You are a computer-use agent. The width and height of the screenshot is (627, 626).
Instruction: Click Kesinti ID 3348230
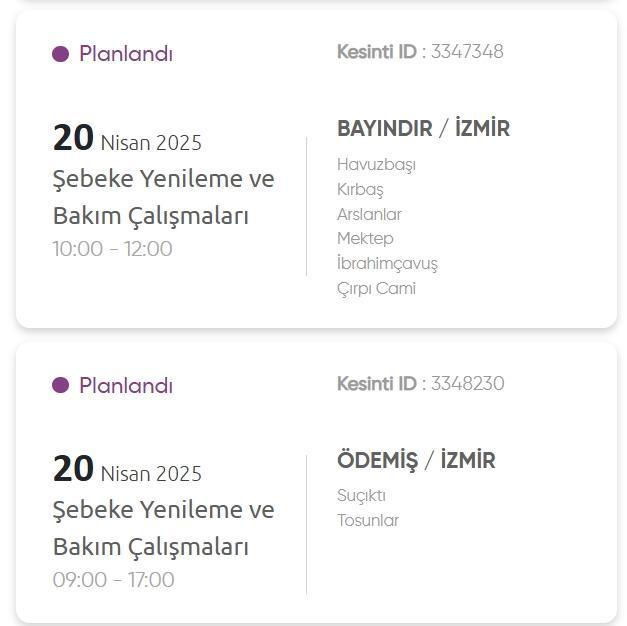[x=421, y=383]
